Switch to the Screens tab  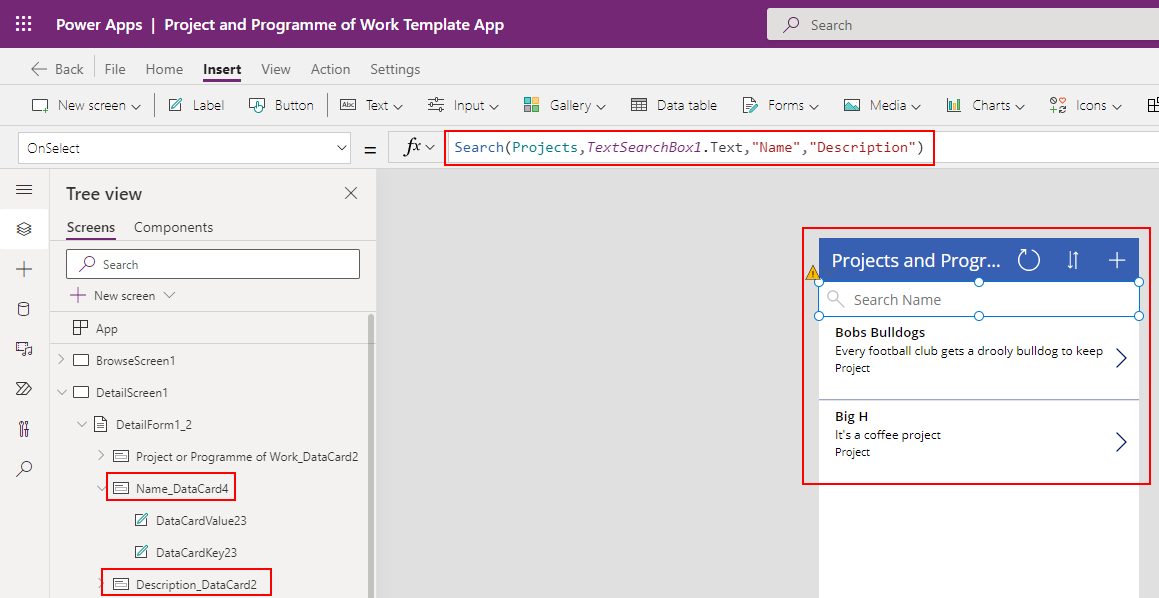coord(91,227)
